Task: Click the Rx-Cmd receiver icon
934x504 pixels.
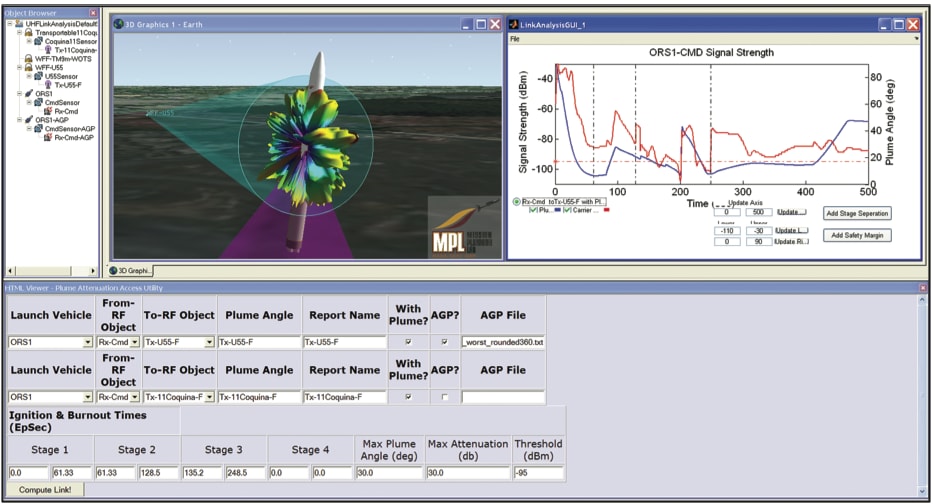Action: pos(49,111)
